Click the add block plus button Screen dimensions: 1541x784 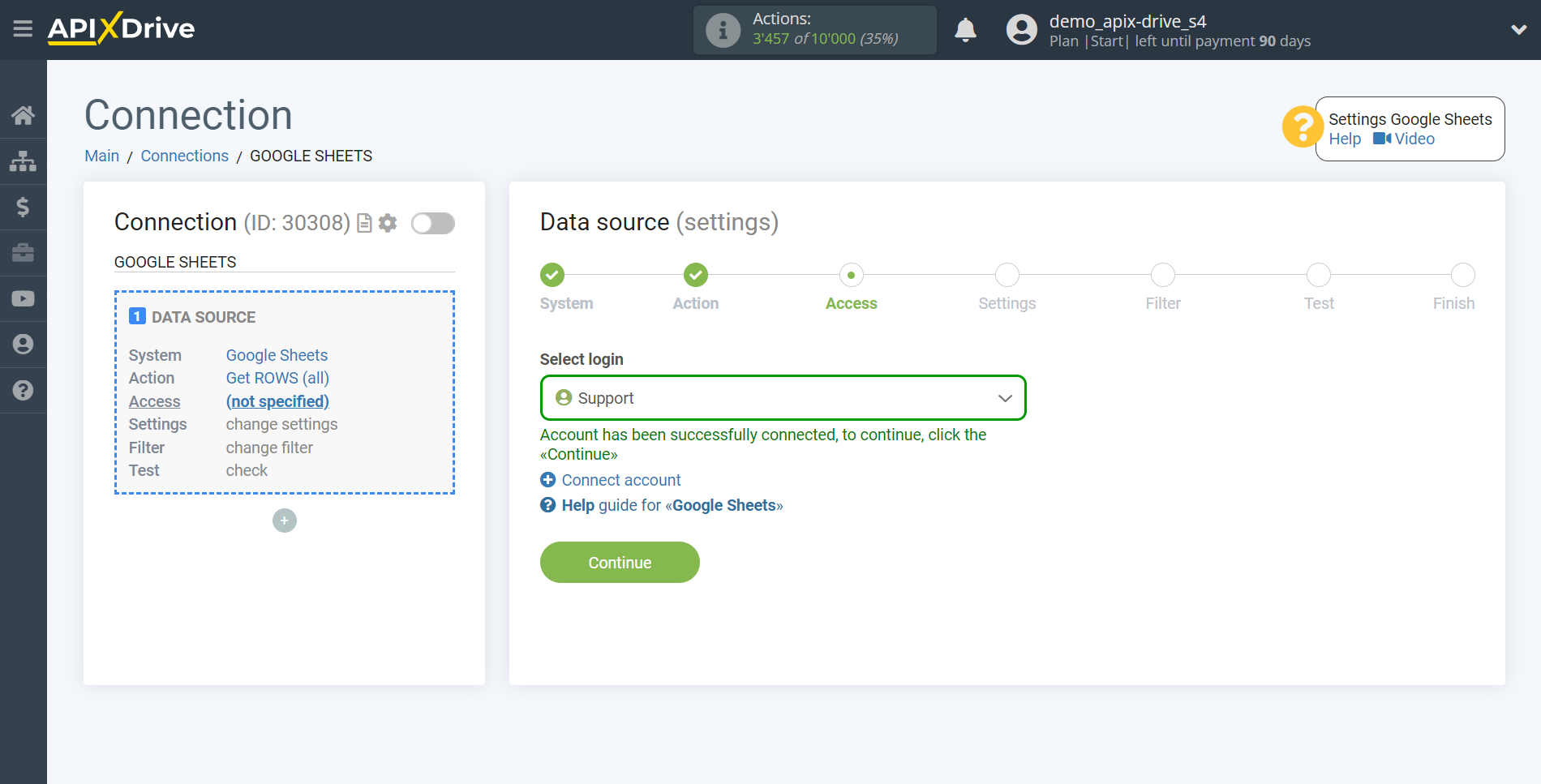(x=285, y=521)
